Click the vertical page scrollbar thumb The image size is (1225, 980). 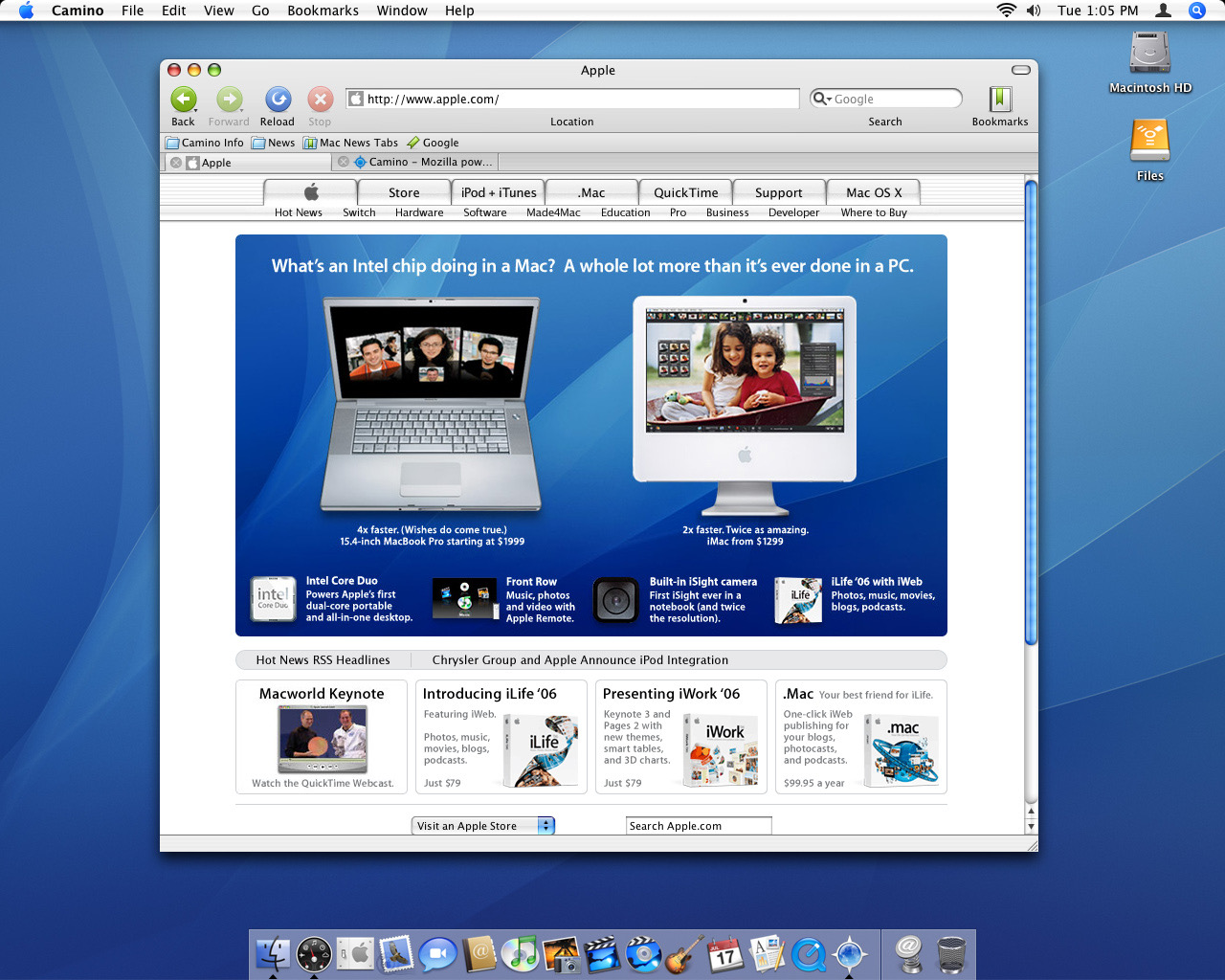click(x=1031, y=412)
